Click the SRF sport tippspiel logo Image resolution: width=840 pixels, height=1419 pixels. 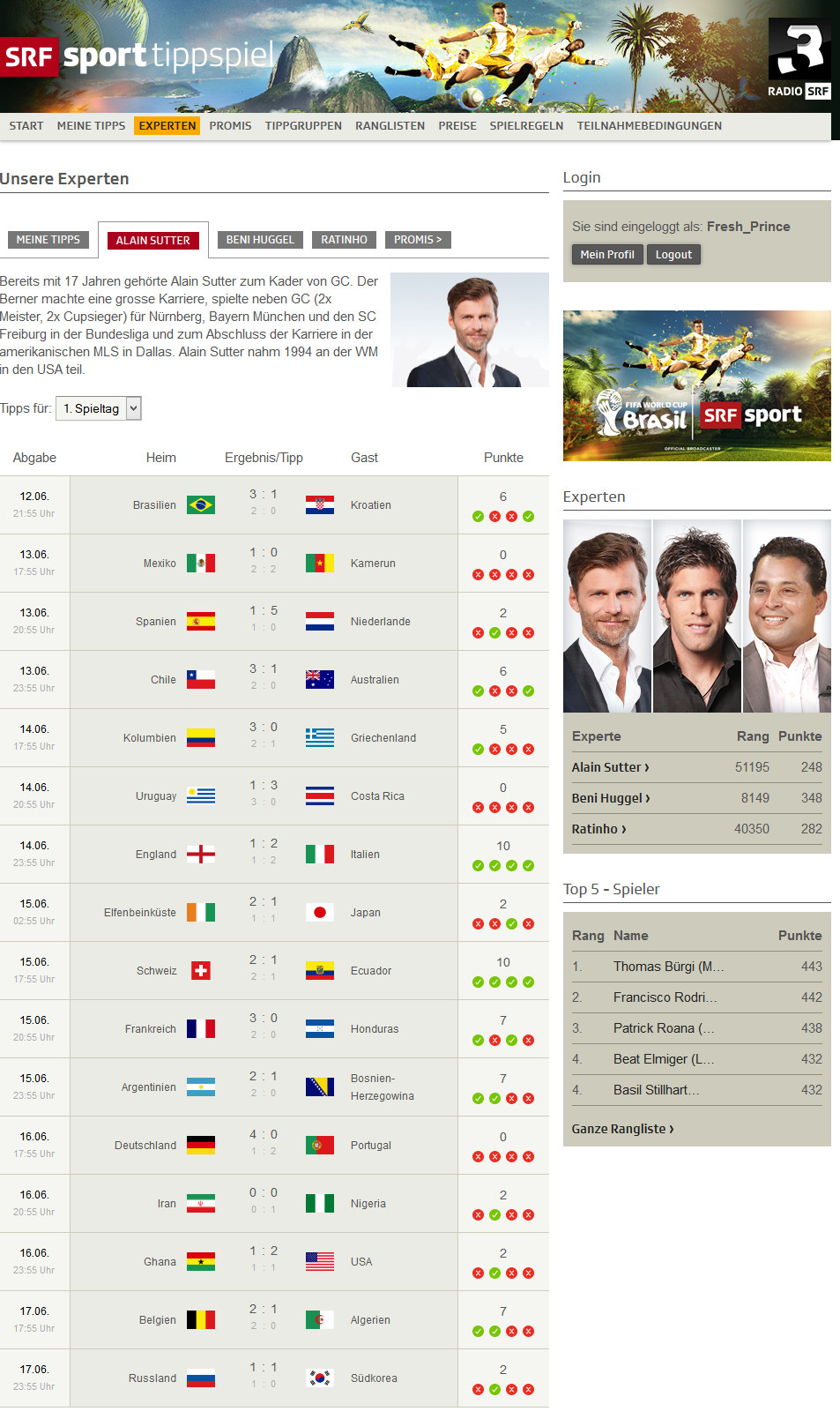coord(138,57)
